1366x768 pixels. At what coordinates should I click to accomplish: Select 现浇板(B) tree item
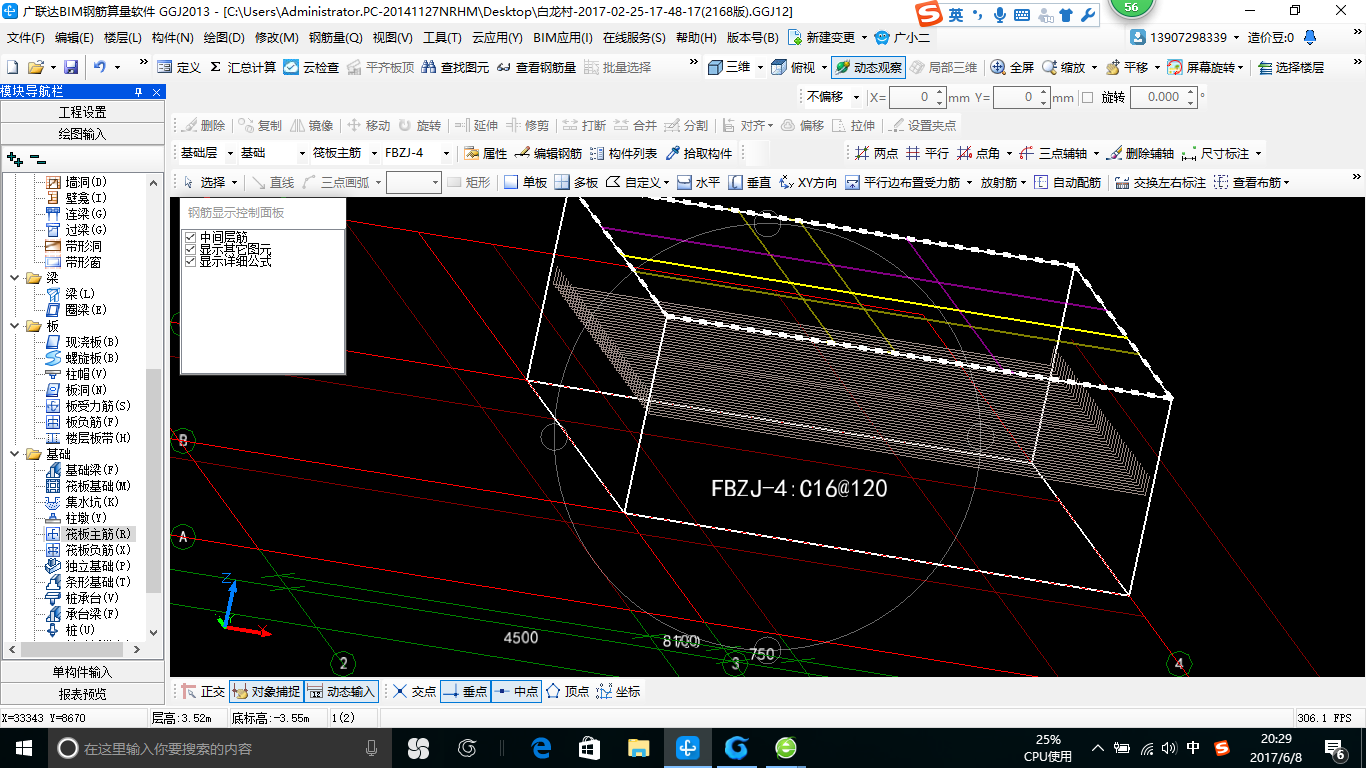92,342
